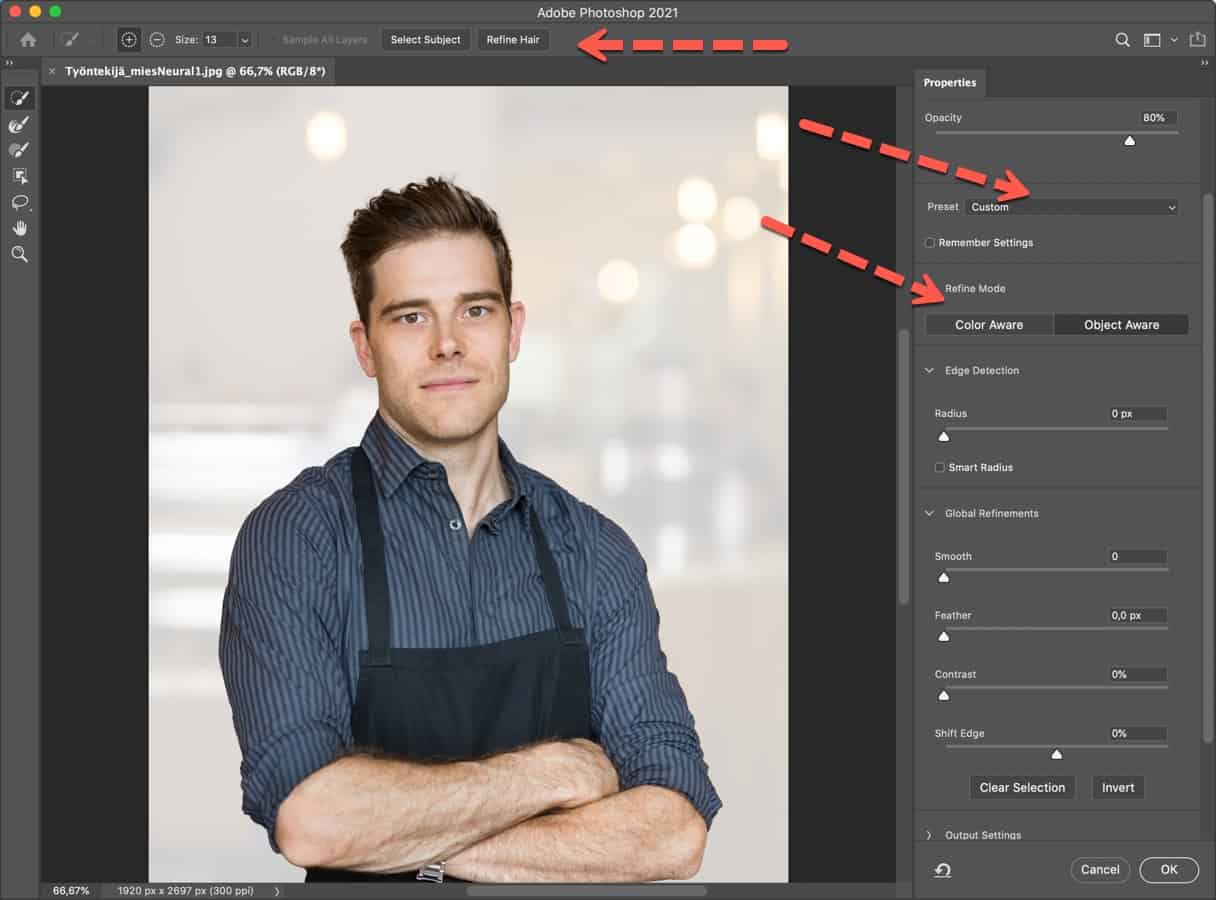Open the workspace switcher dropdown arrow

click(1174, 40)
